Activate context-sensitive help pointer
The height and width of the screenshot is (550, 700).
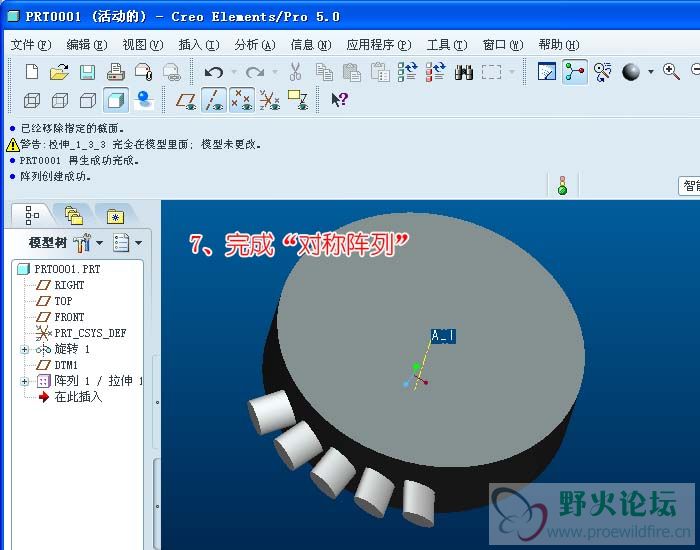tap(339, 99)
